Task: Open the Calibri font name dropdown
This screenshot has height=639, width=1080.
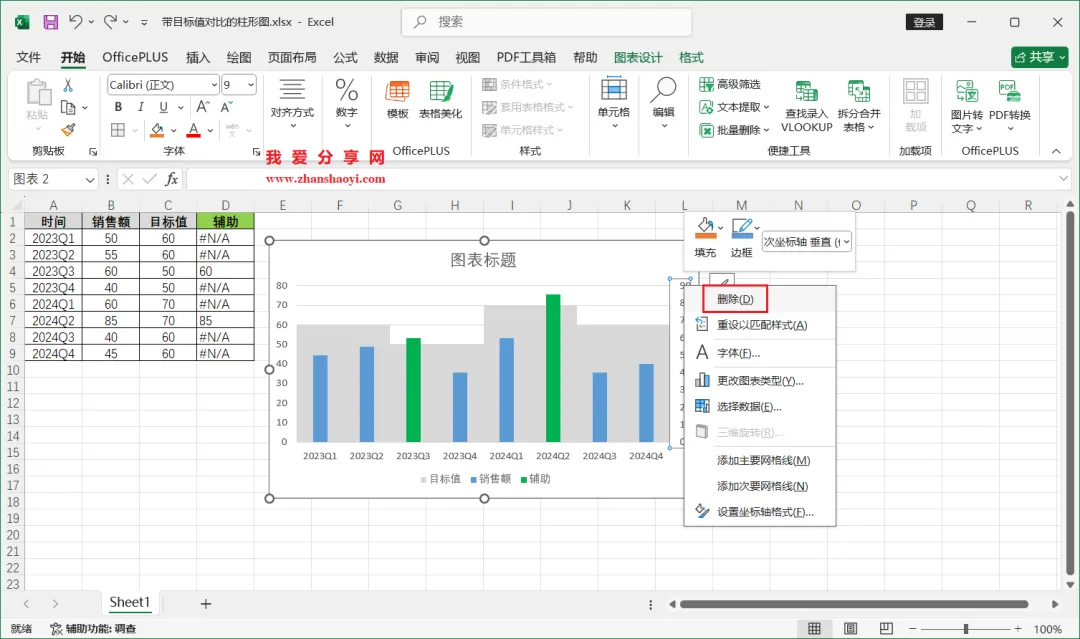Action: coord(214,85)
